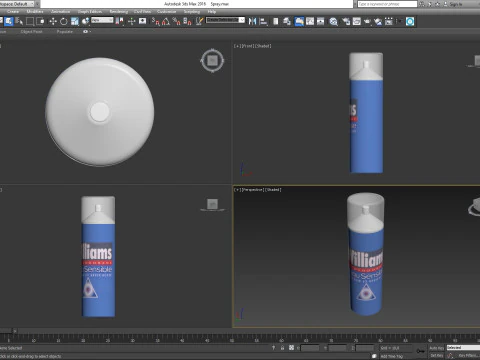This screenshot has height=360, width=480.
Task: Toggle 3D Snaps
Action: [155, 21]
